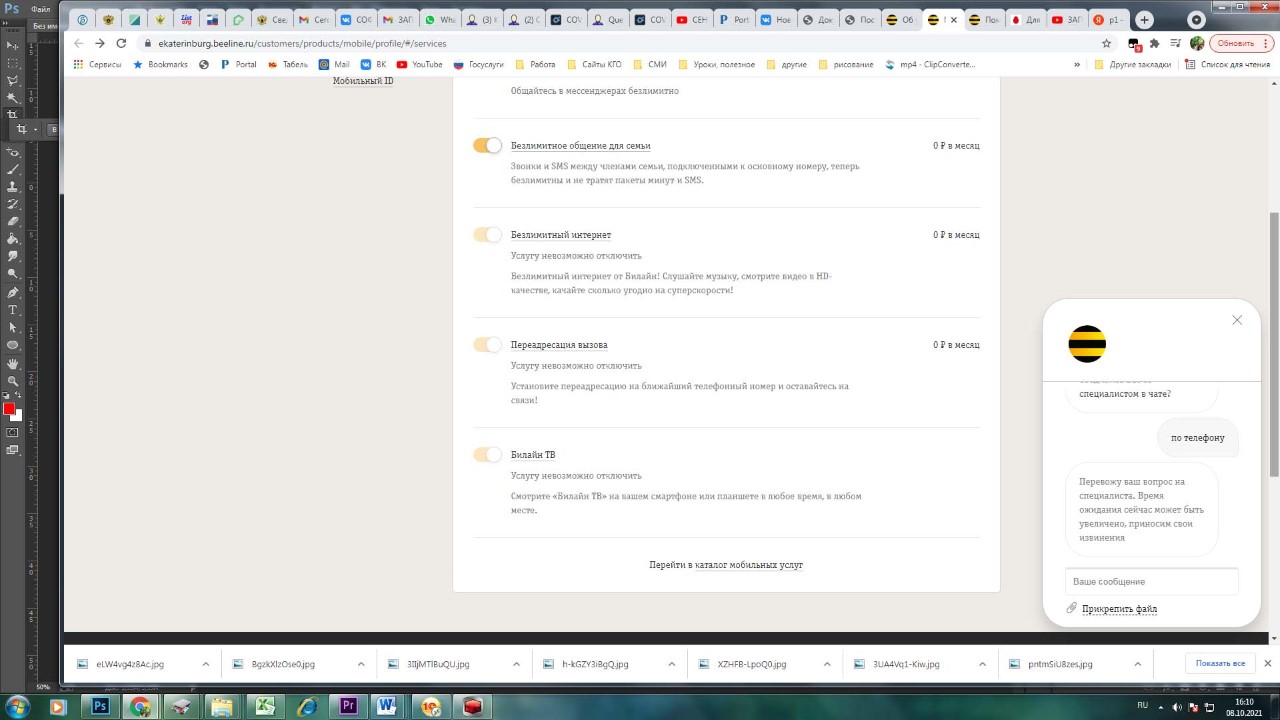Close the Beeline chat widget

1237,320
